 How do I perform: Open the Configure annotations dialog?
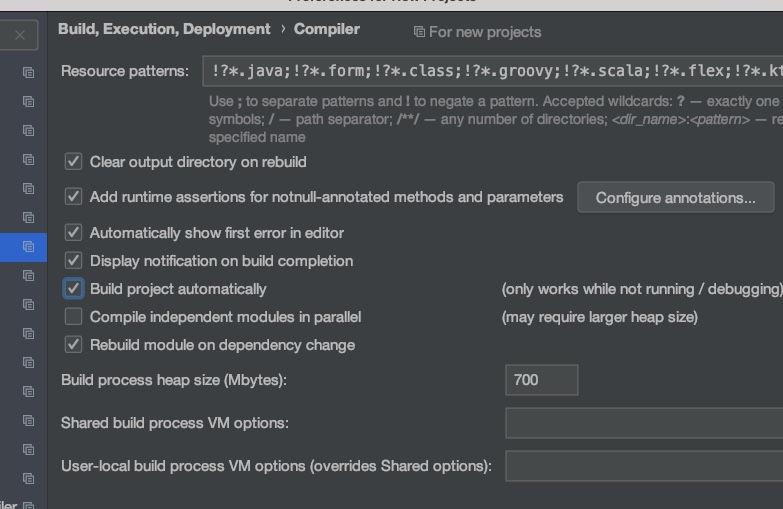[x=675, y=198]
